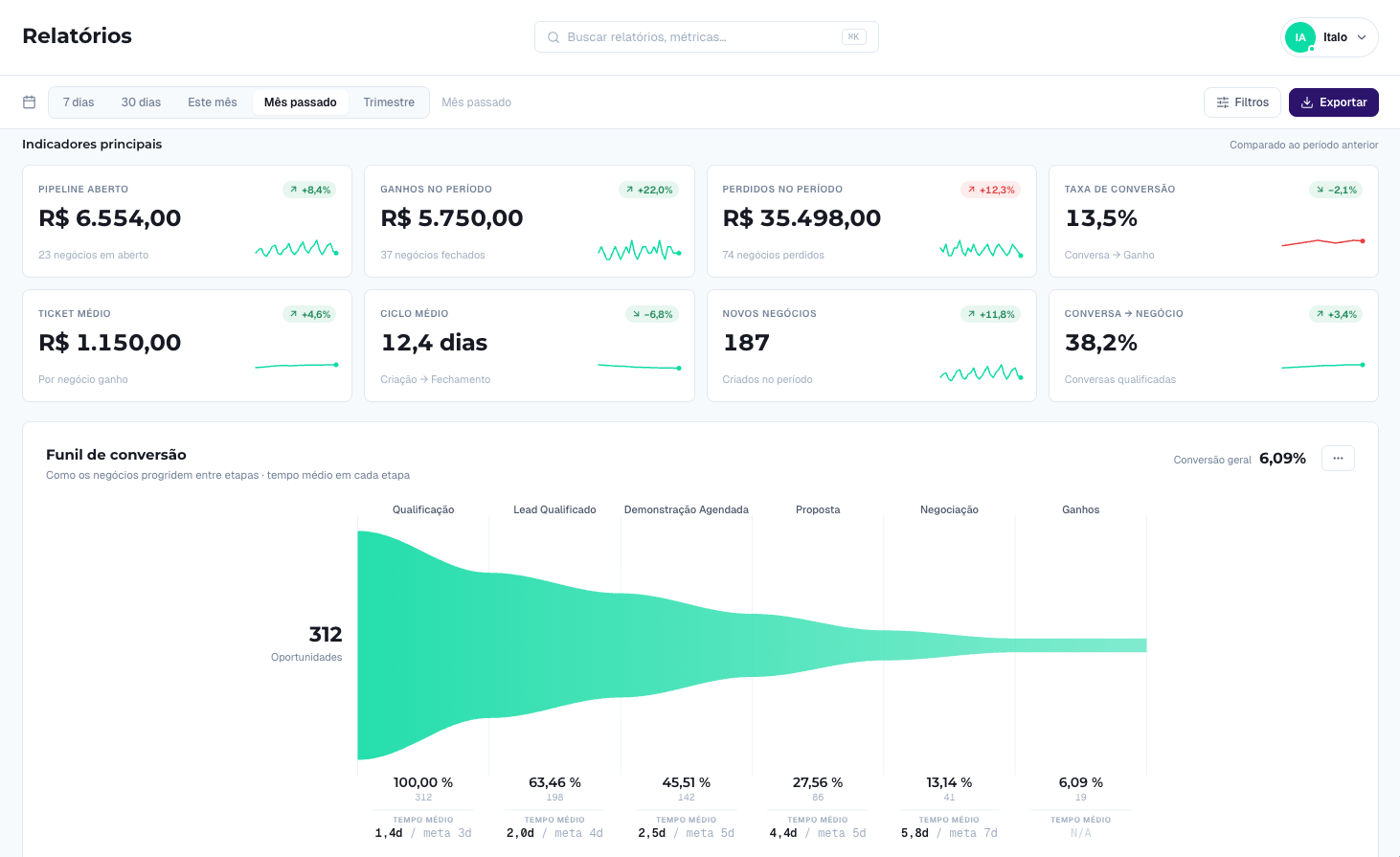
Task: Click the ⌘K shortcut badge
Action: (853, 37)
